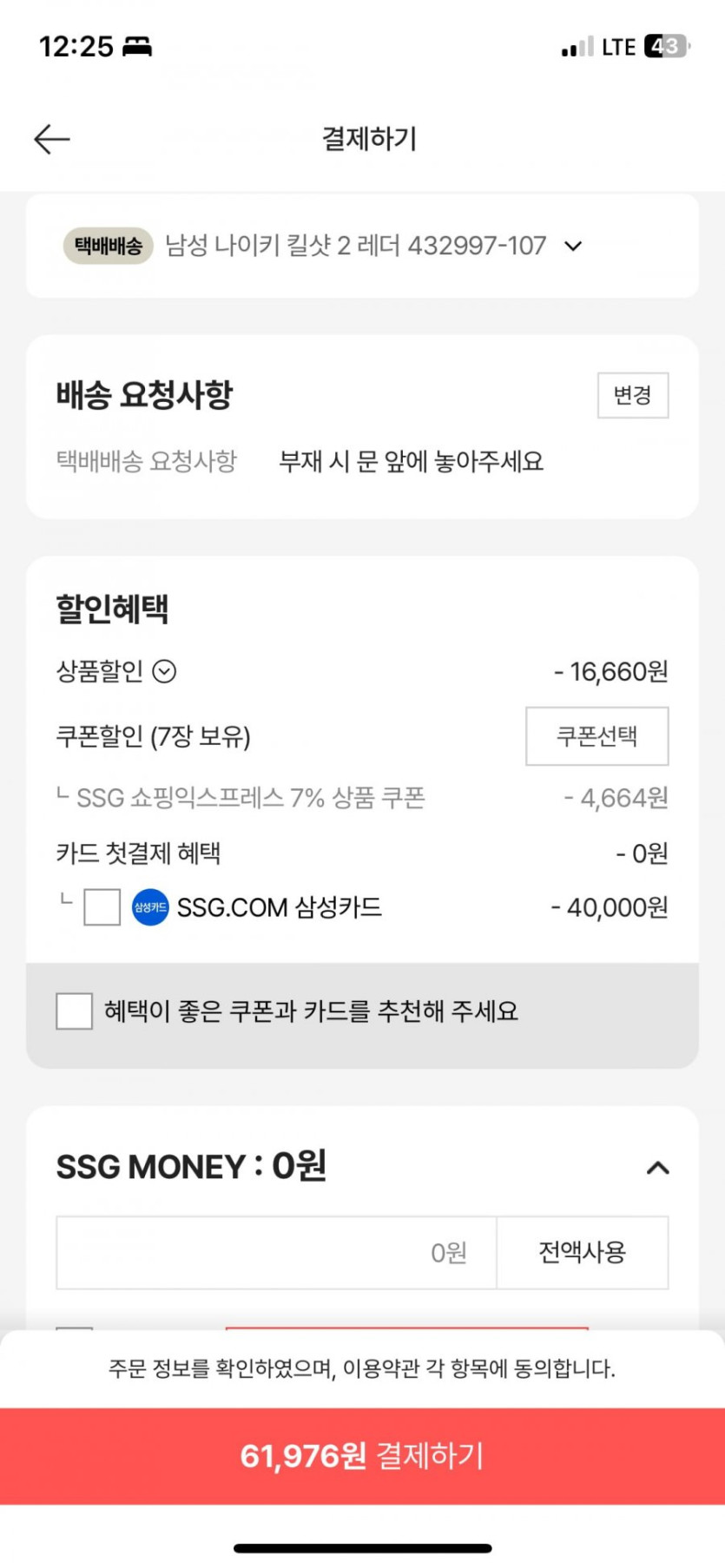Check the SSG.COM 삼성카드 checkbox

102,907
